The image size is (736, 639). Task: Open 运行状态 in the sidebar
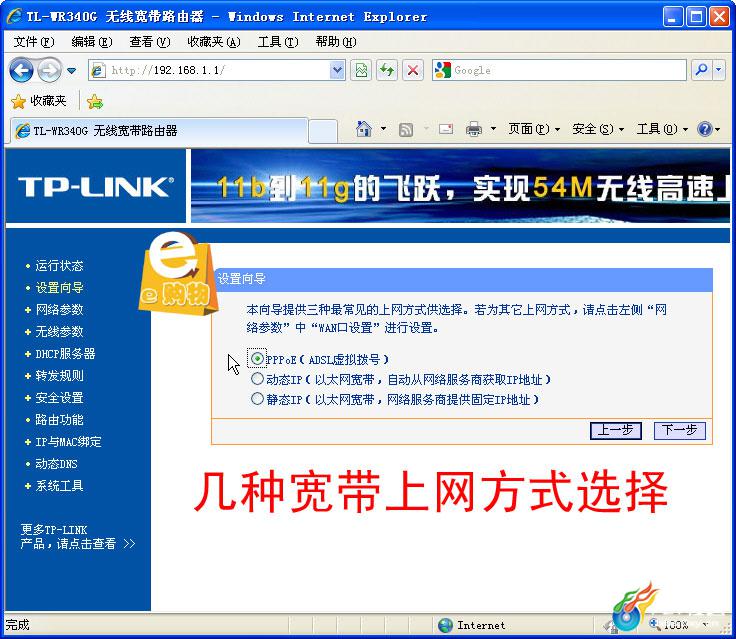pyautogui.click(x=59, y=266)
